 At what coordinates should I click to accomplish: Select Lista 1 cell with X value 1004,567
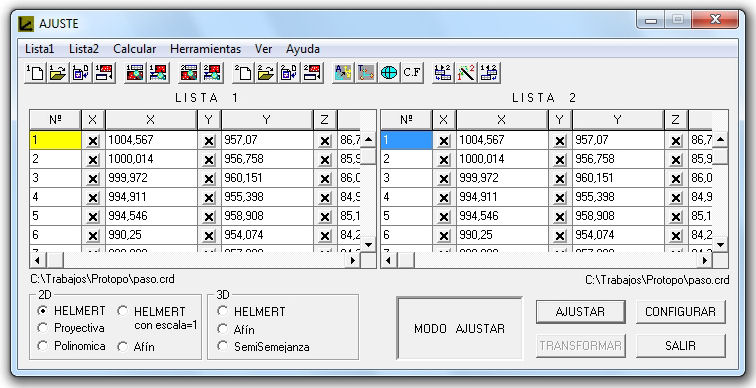[x=151, y=140]
